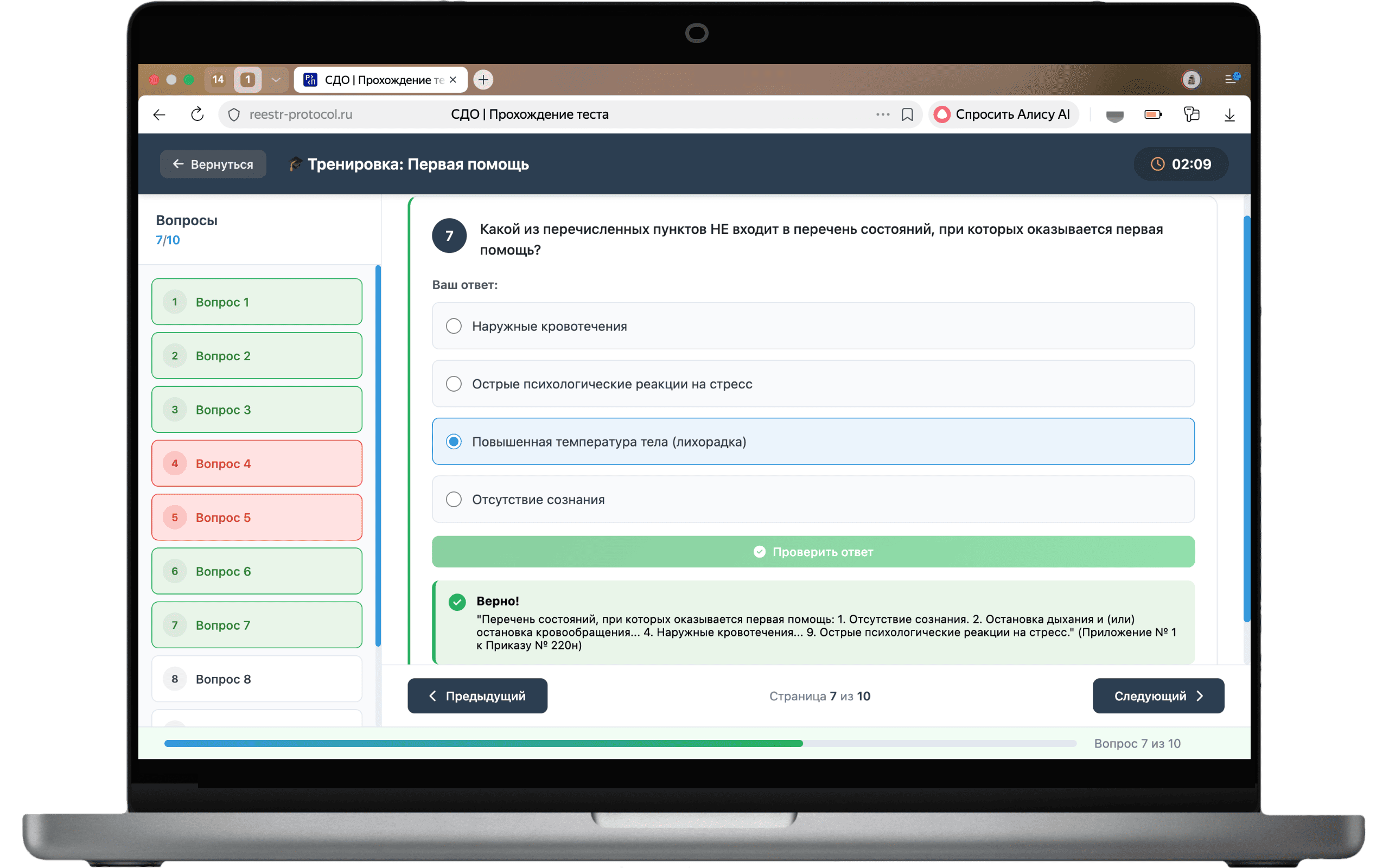Image resolution: width=1389 pixels, height=868 pixels.
Task: Open tab group showing 14 tabs
Action: 218,79
